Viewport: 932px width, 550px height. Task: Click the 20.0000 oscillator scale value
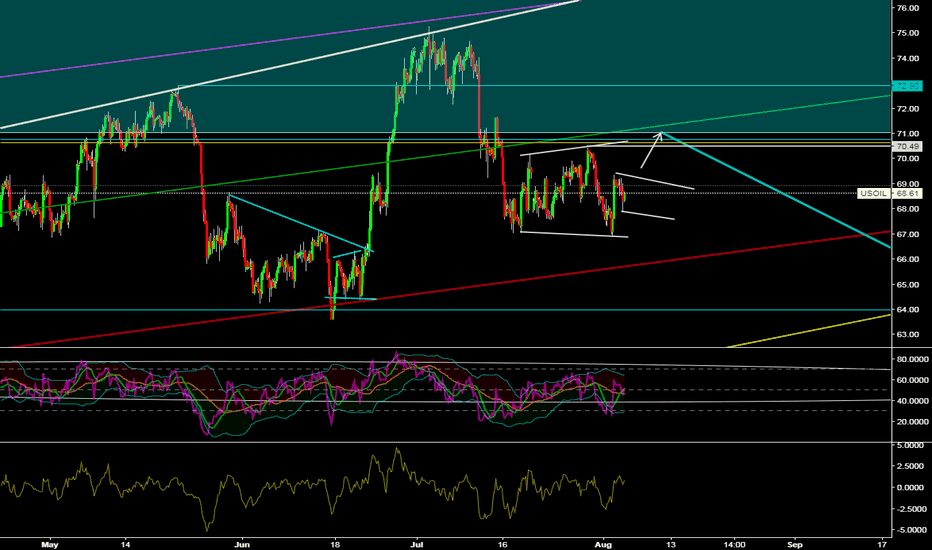912,422
